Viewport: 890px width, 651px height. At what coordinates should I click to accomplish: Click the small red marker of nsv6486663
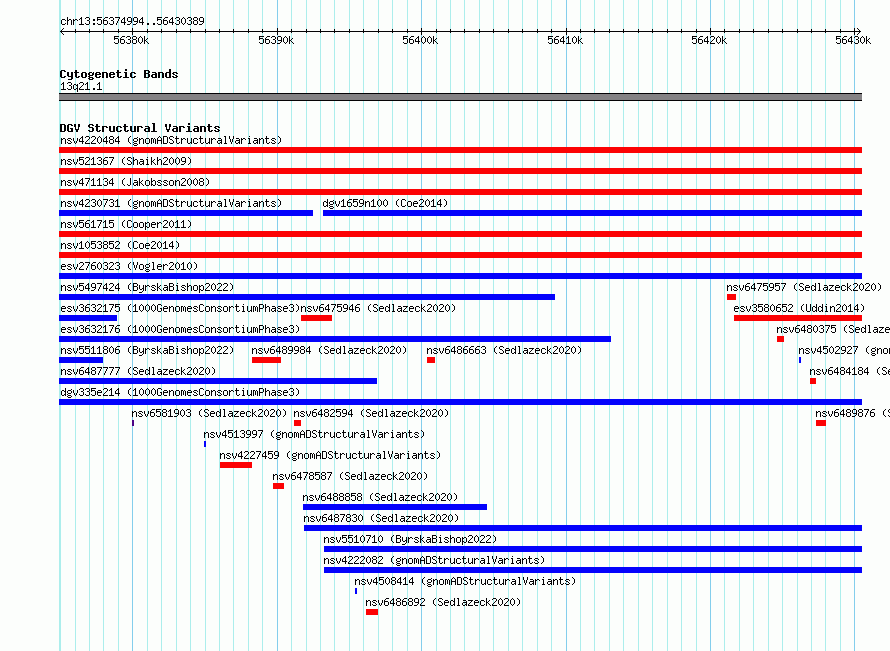(431, 360)
